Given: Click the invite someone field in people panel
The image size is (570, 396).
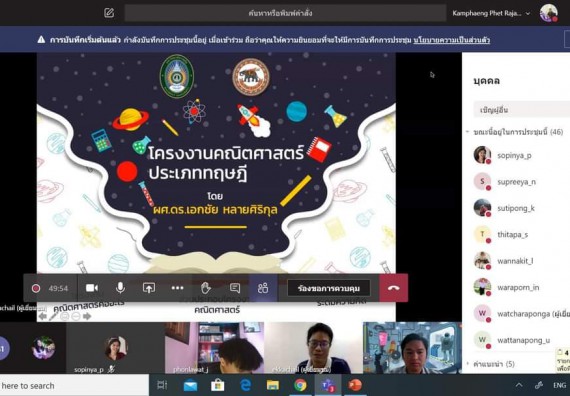Looking at the screenshot, I should click(522, 110).
